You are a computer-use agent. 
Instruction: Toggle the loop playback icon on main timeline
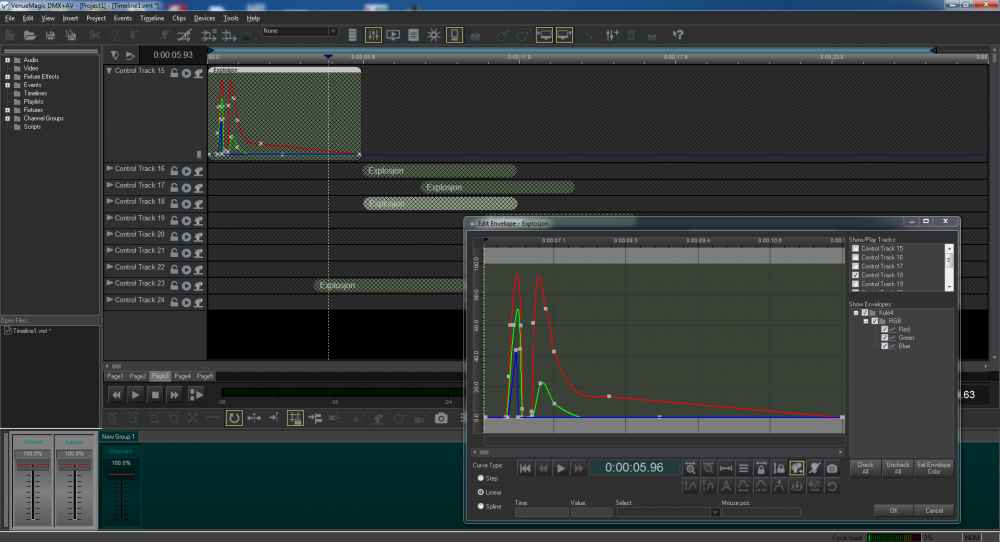tap(234, 418)
